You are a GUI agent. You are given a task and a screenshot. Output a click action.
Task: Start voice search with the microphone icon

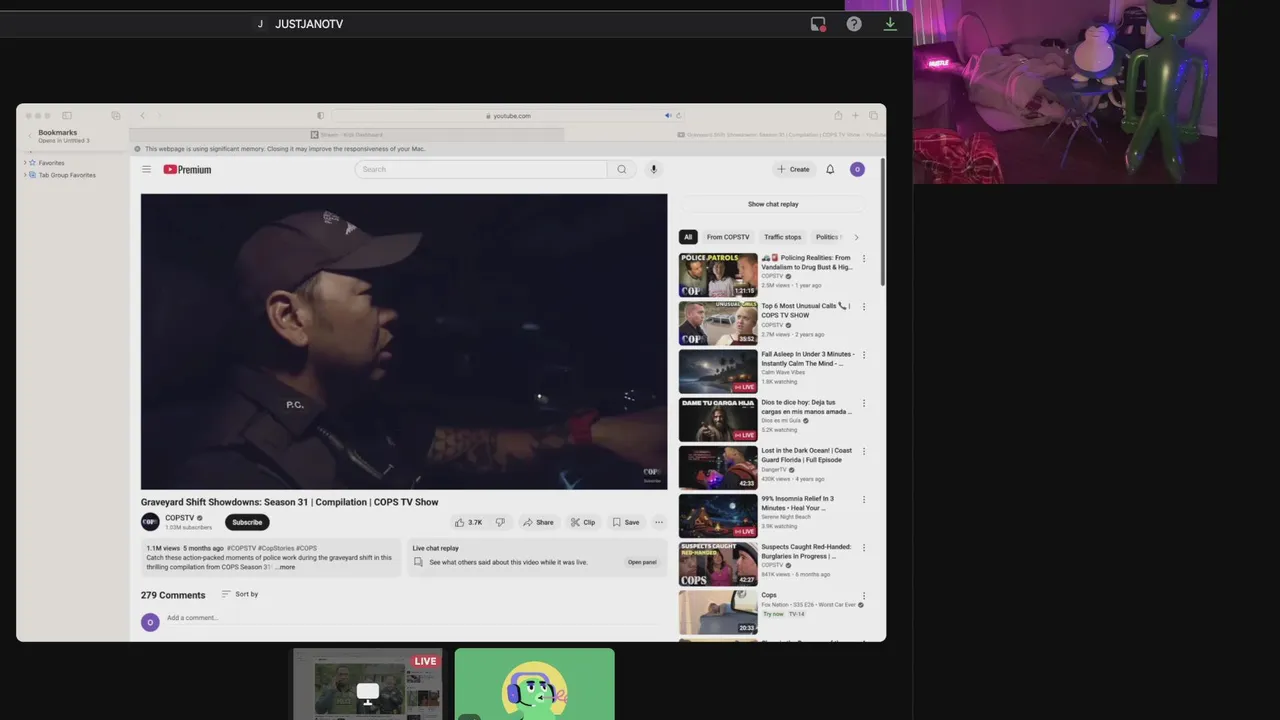click(x=654, y=169)
